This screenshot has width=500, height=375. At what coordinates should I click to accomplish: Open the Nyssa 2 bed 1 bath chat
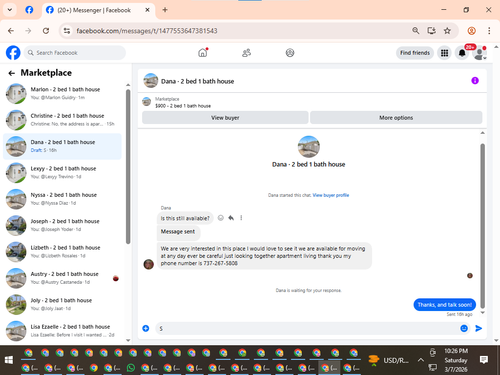62,199
